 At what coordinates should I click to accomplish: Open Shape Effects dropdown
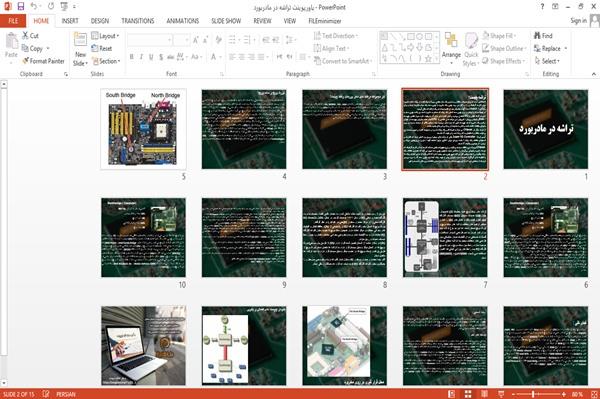(504, 61)
